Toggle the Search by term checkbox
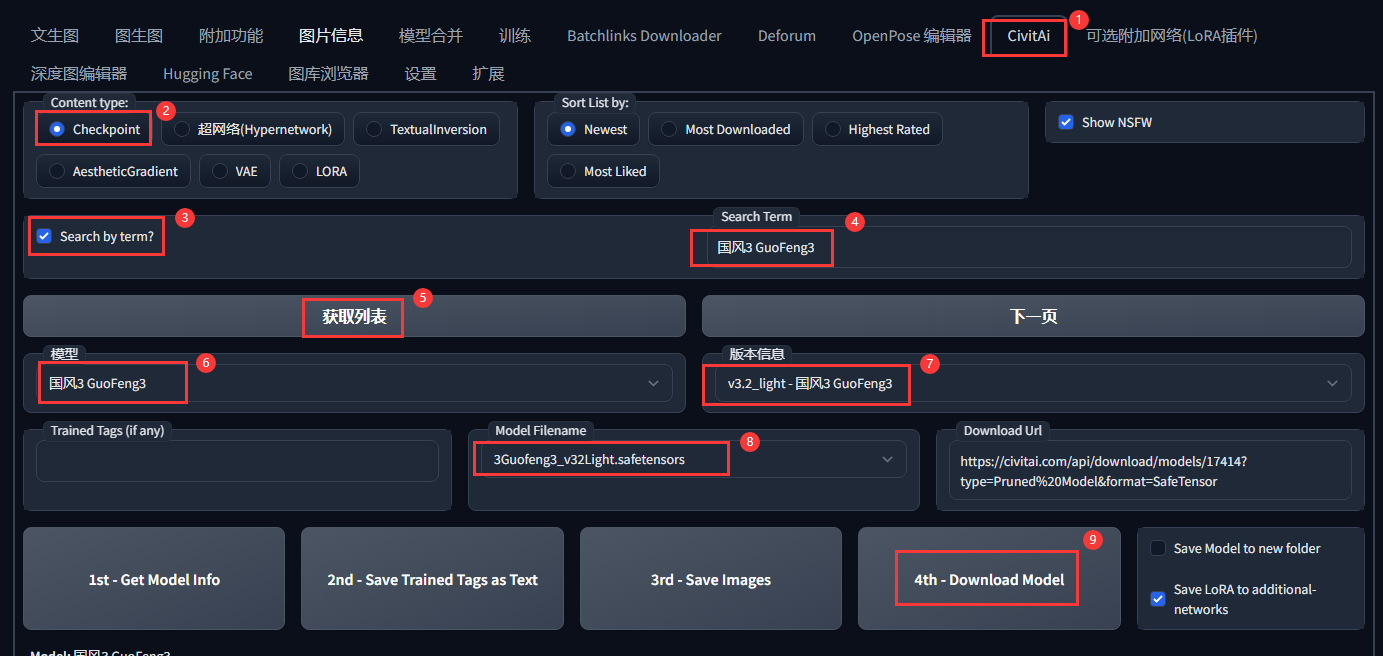The image size is (1383, 656). [44, 236]
